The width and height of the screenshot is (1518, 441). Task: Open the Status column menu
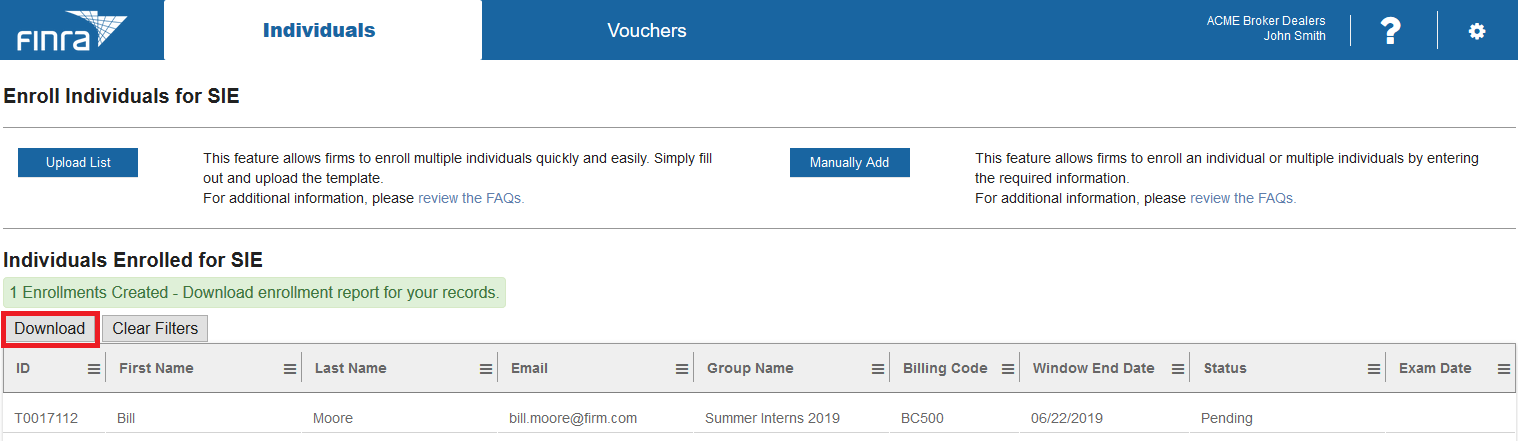(x=1374, y=369)
